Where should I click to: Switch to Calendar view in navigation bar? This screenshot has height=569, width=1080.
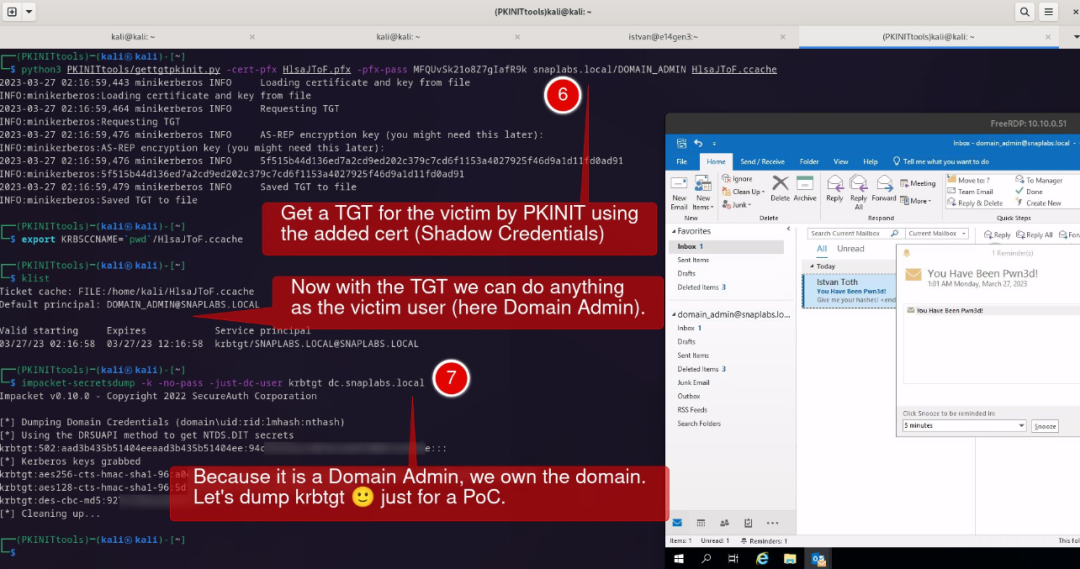coord(700,524)
